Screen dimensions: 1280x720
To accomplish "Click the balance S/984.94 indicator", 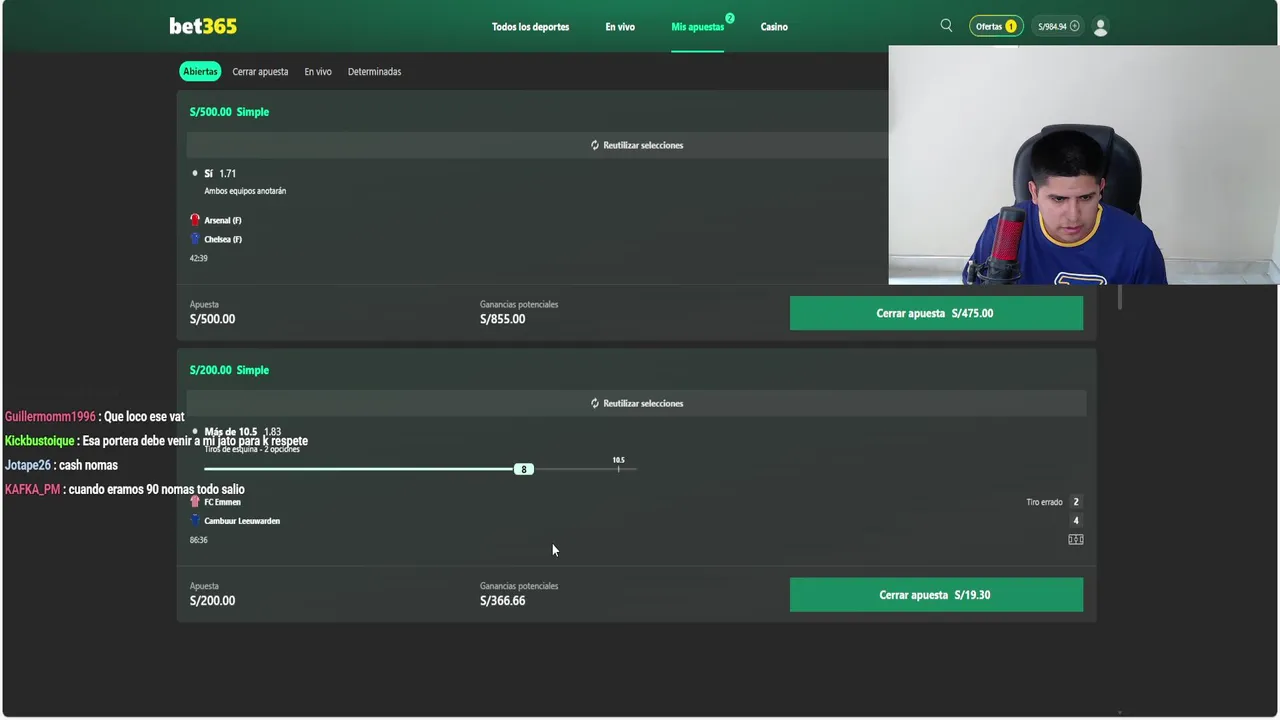I will 1058,27.
